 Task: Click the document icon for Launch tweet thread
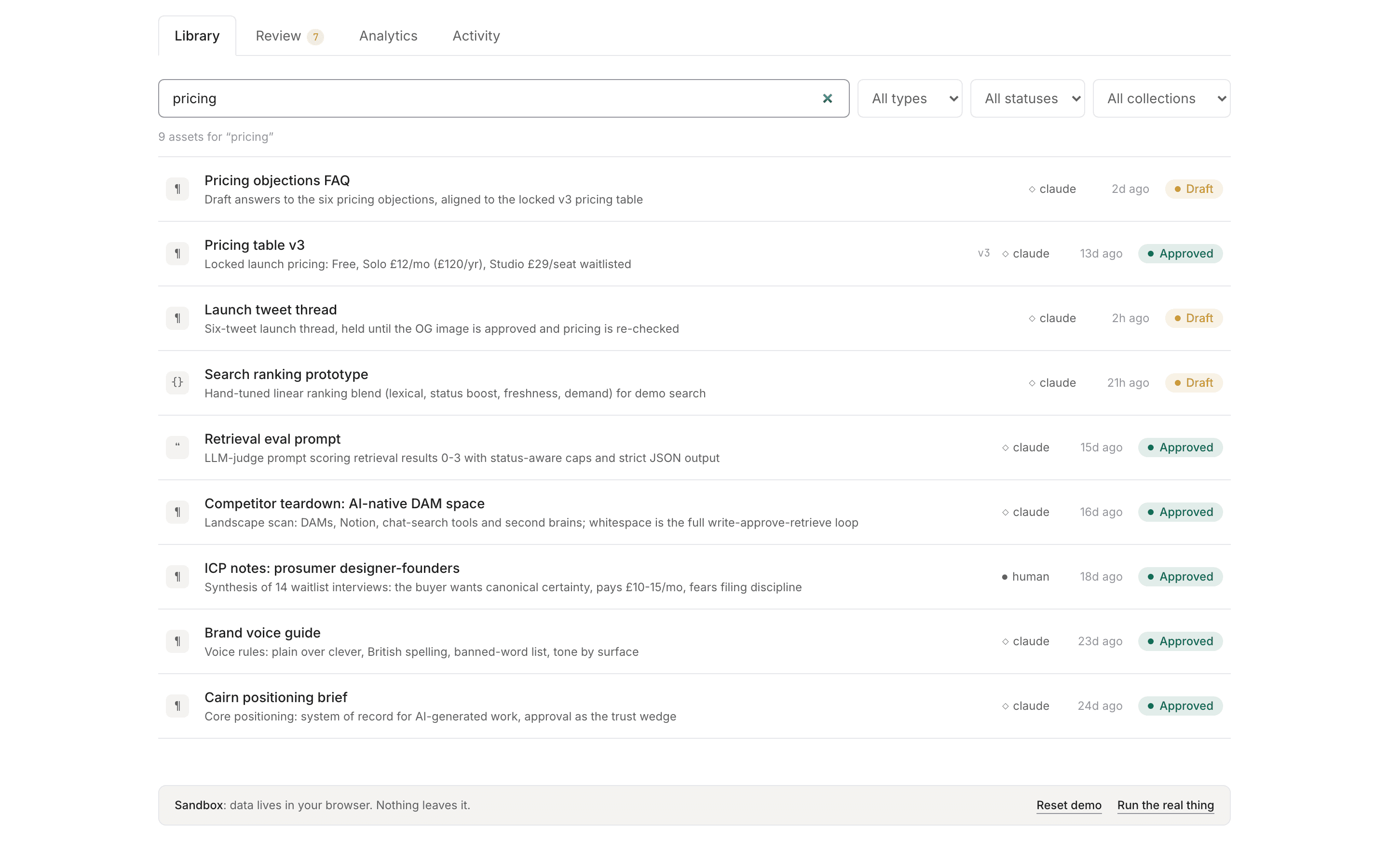(177, 318)
